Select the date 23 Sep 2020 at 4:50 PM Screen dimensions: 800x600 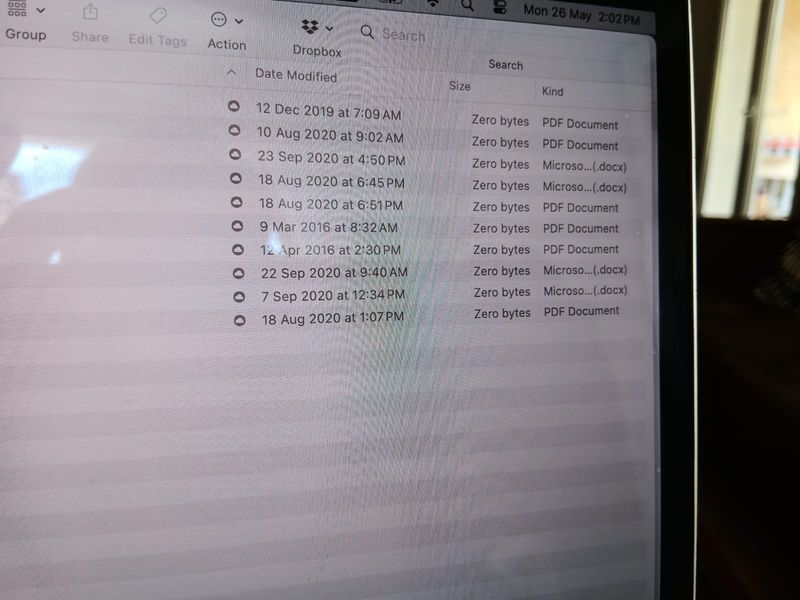pyautogui.click(x=332, y=158)
